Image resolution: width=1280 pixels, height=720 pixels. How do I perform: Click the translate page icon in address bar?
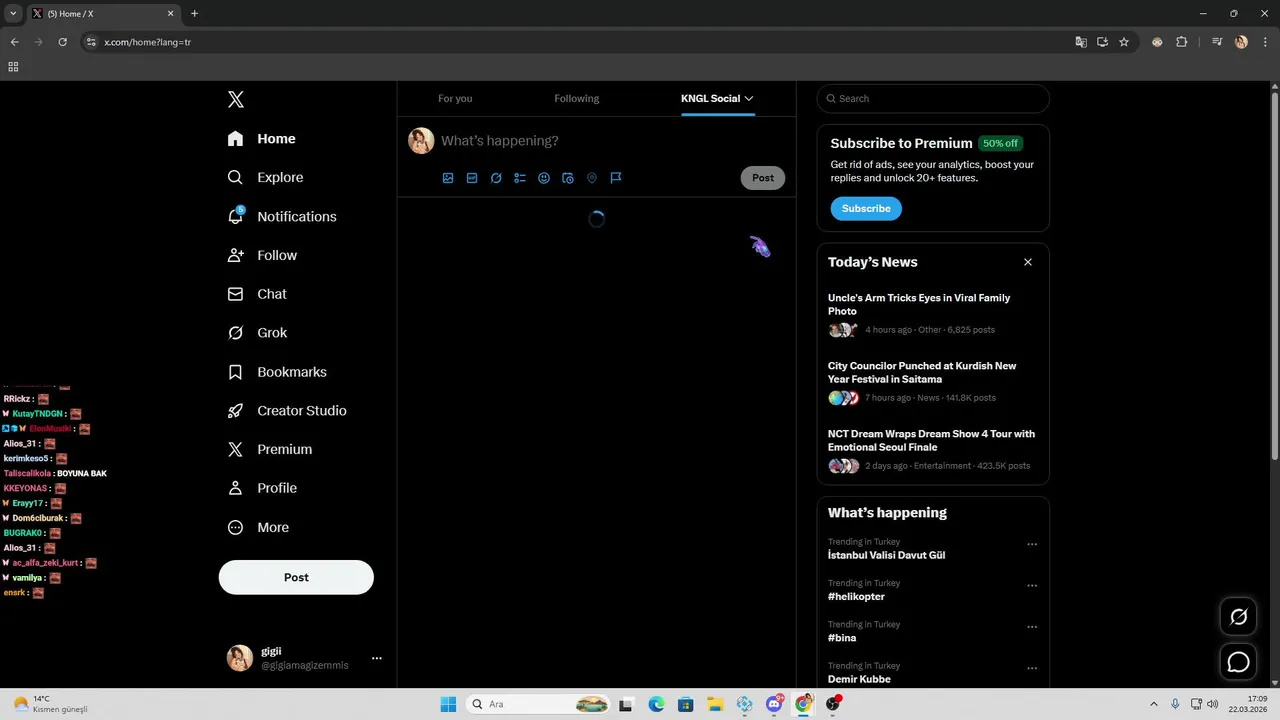[1081, 42]
